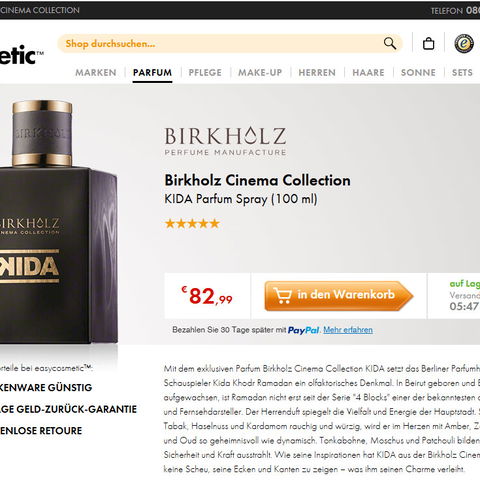
Task: Click the KIDA perfume bottle image
Action: point(59,222)
